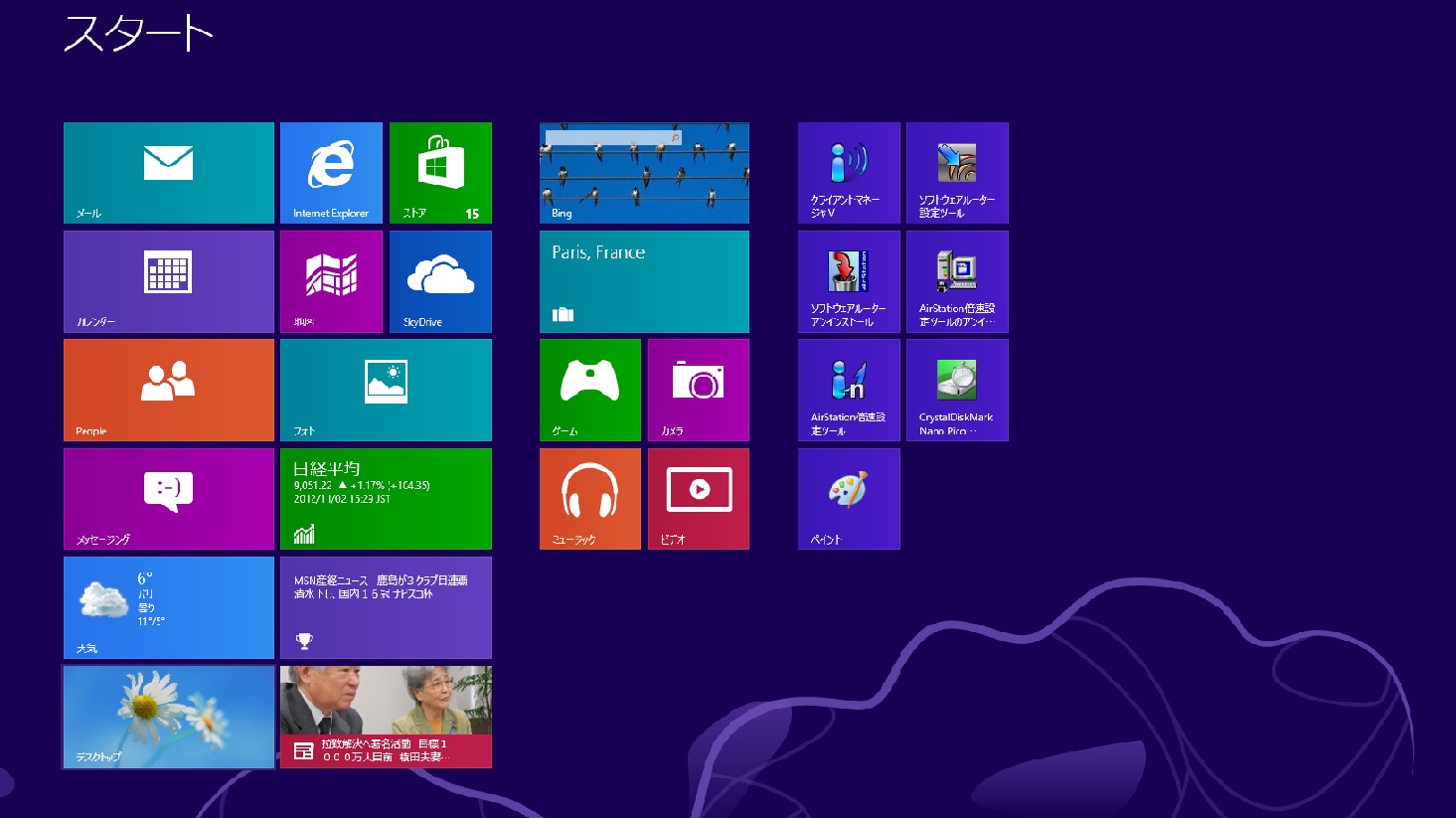The image size is (1456, 818).
Task: Open the Paint tile
Action: (x=849, y=499)
